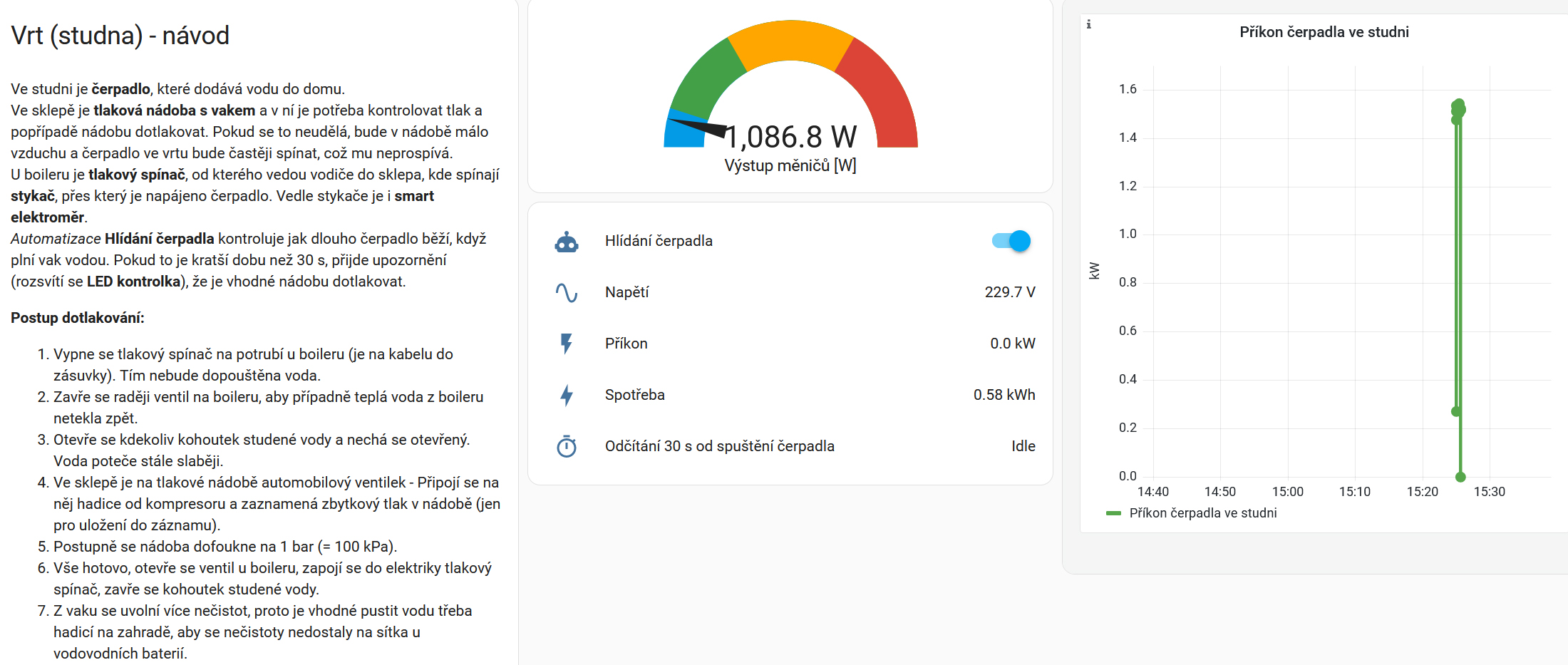1568x665 pixels.
Task: Toggle the green legend entry below the chart
Action: coord(1191,513)
